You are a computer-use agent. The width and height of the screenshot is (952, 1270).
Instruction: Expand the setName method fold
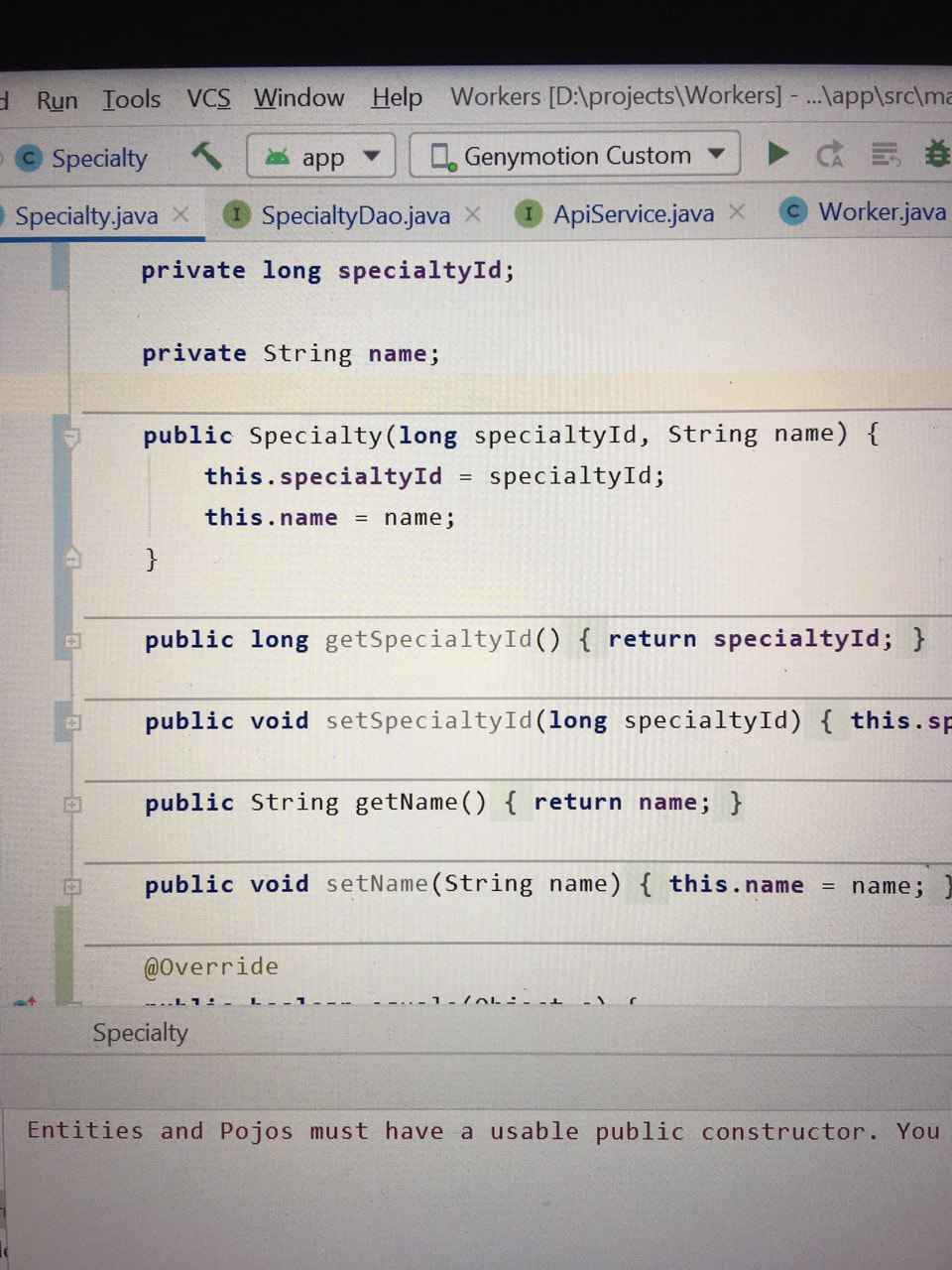[71, 886]
